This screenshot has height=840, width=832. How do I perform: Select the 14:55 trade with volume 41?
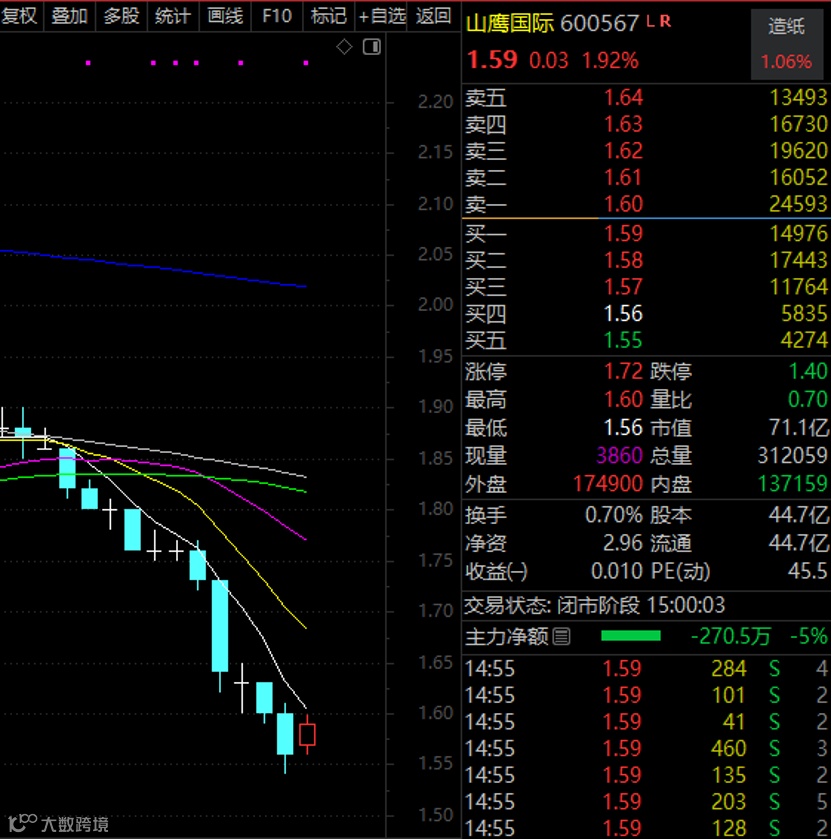tap(646, 722)
